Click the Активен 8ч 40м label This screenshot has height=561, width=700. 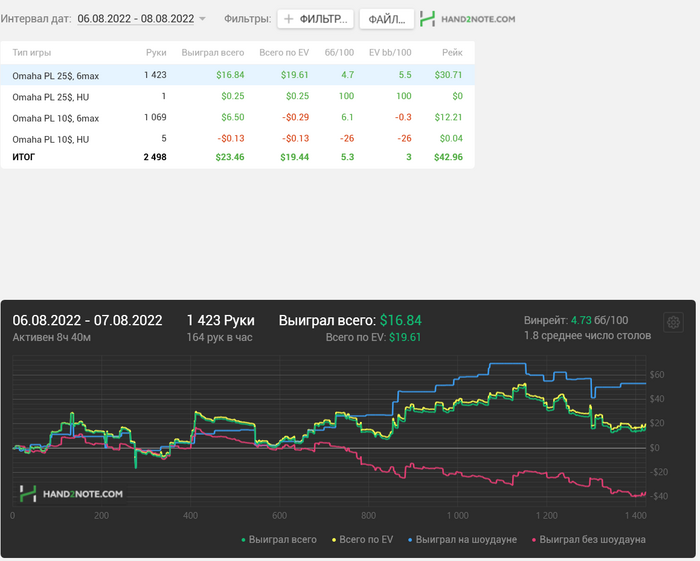(52, 337)
